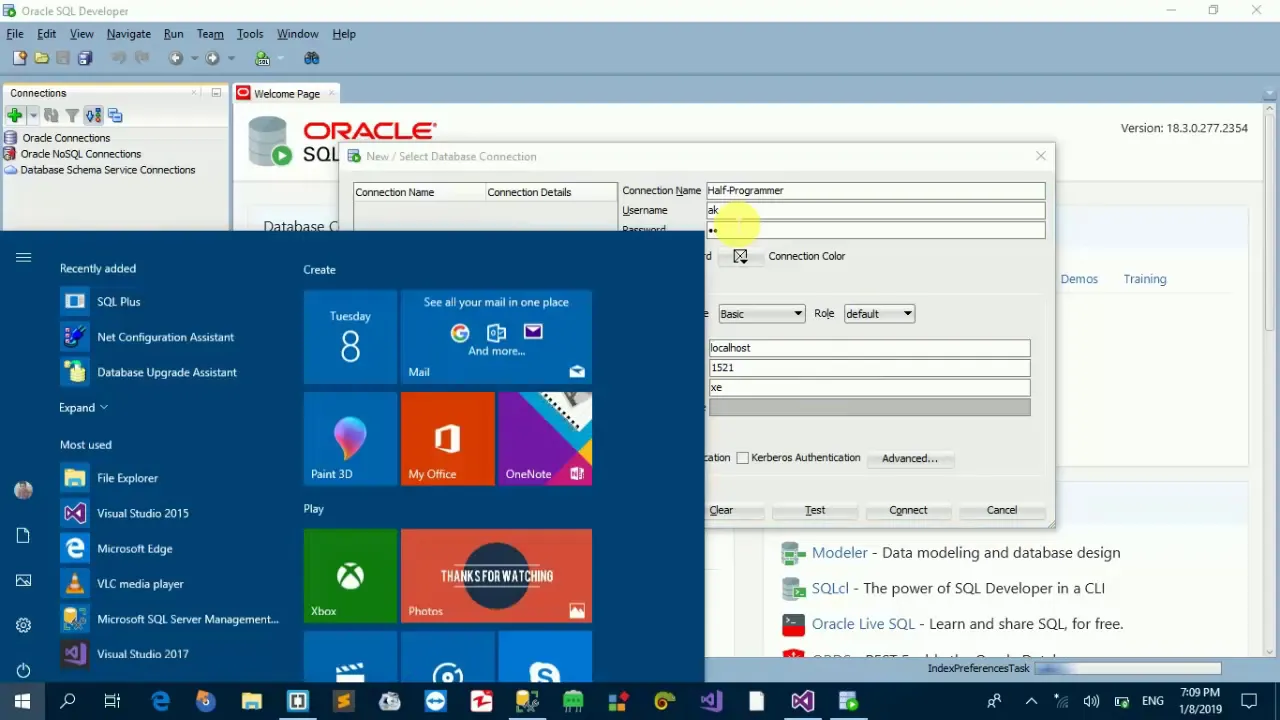Select Oracle NoSQL Connections tree item

[x=81, y=154]
